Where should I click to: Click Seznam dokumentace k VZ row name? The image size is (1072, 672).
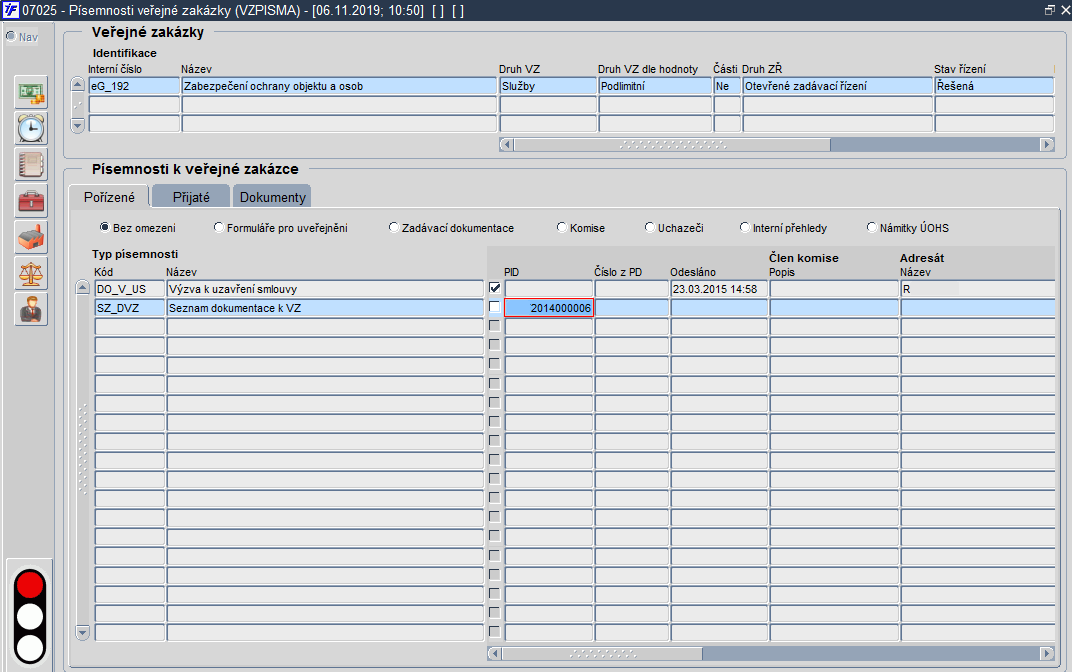325,308
